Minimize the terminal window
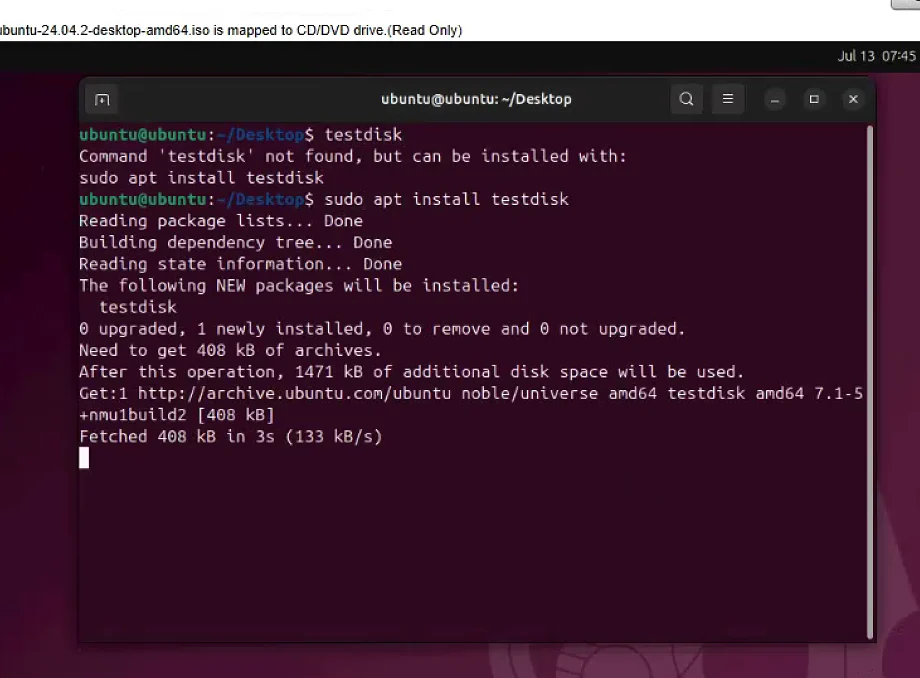This screenshot has height=678, width=920. pos(774,100)
